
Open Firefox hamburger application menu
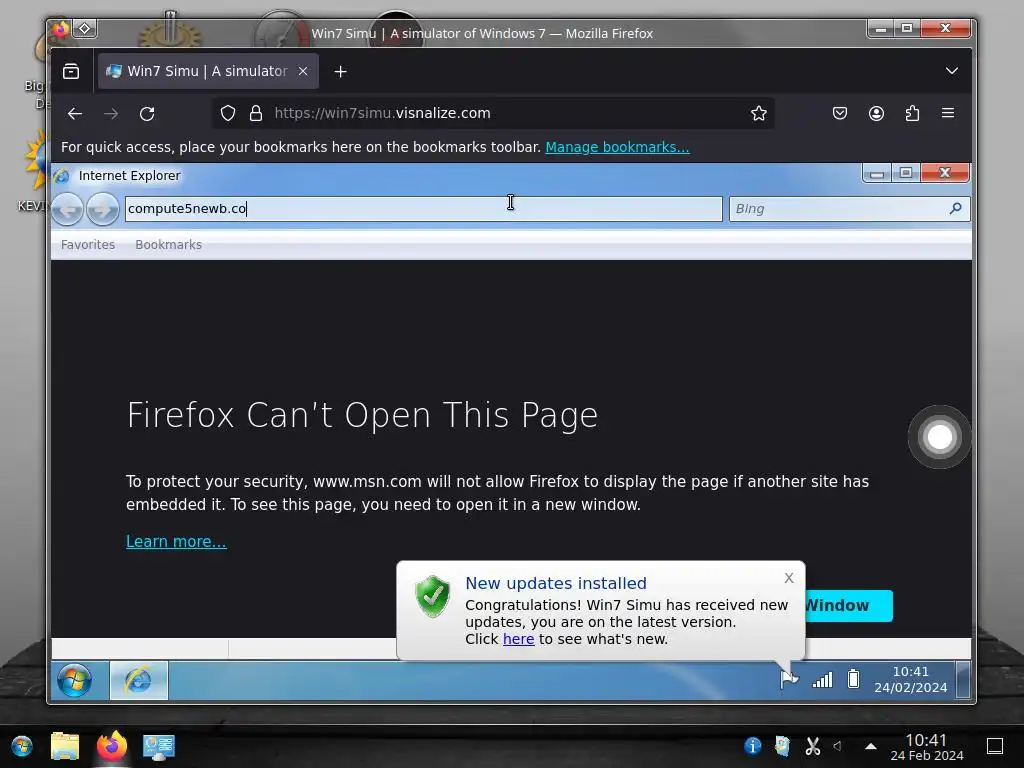[x=948, y=113]
